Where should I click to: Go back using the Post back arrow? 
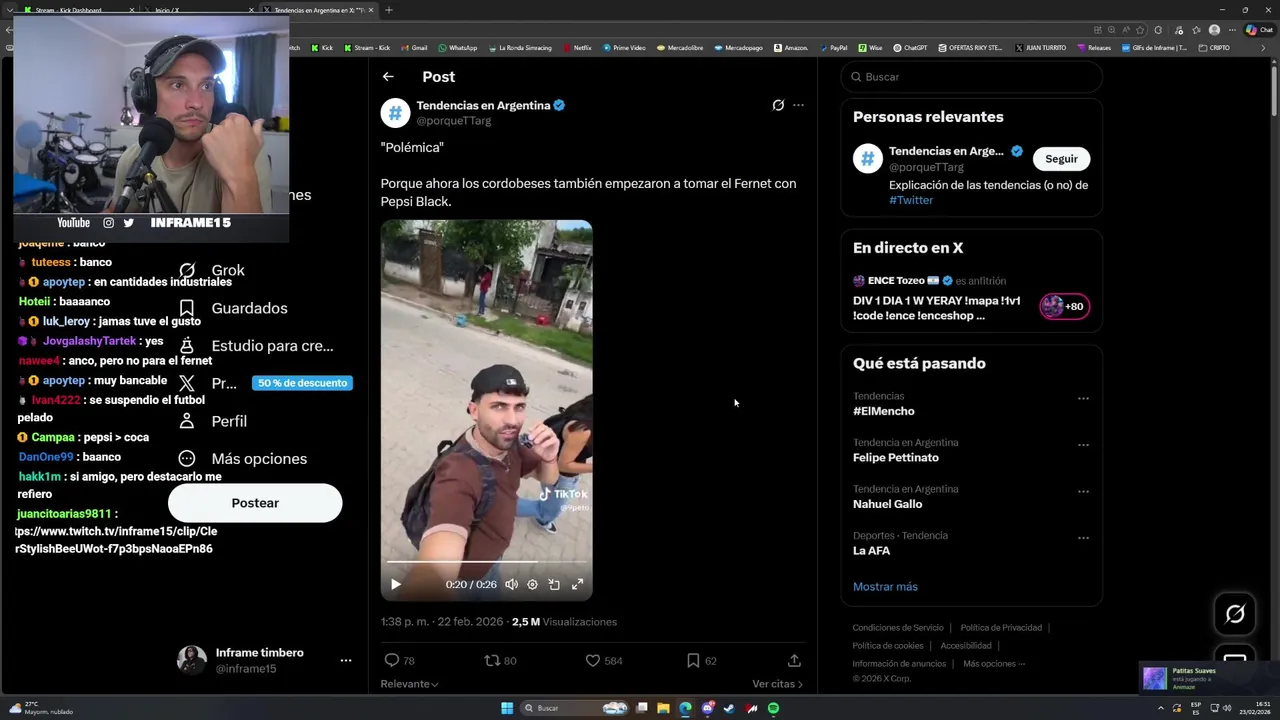(388, 77)
